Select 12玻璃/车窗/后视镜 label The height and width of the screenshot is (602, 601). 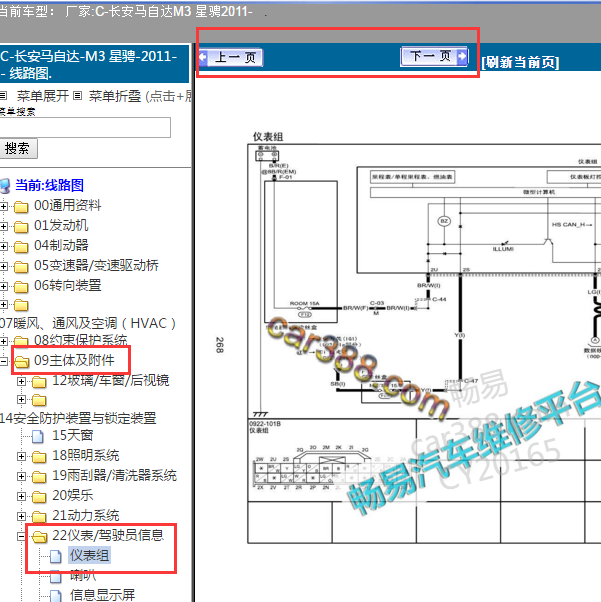pos(111,380)
